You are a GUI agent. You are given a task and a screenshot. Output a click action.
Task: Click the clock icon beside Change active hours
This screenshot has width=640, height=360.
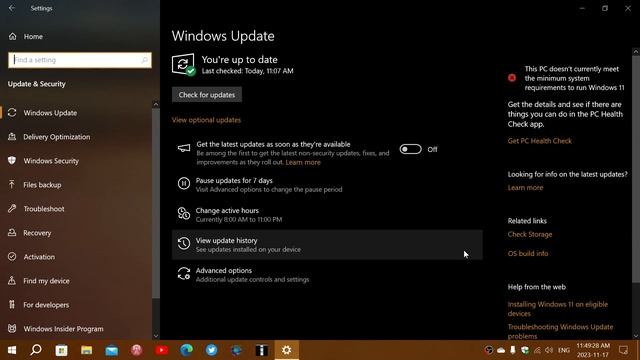184,213
